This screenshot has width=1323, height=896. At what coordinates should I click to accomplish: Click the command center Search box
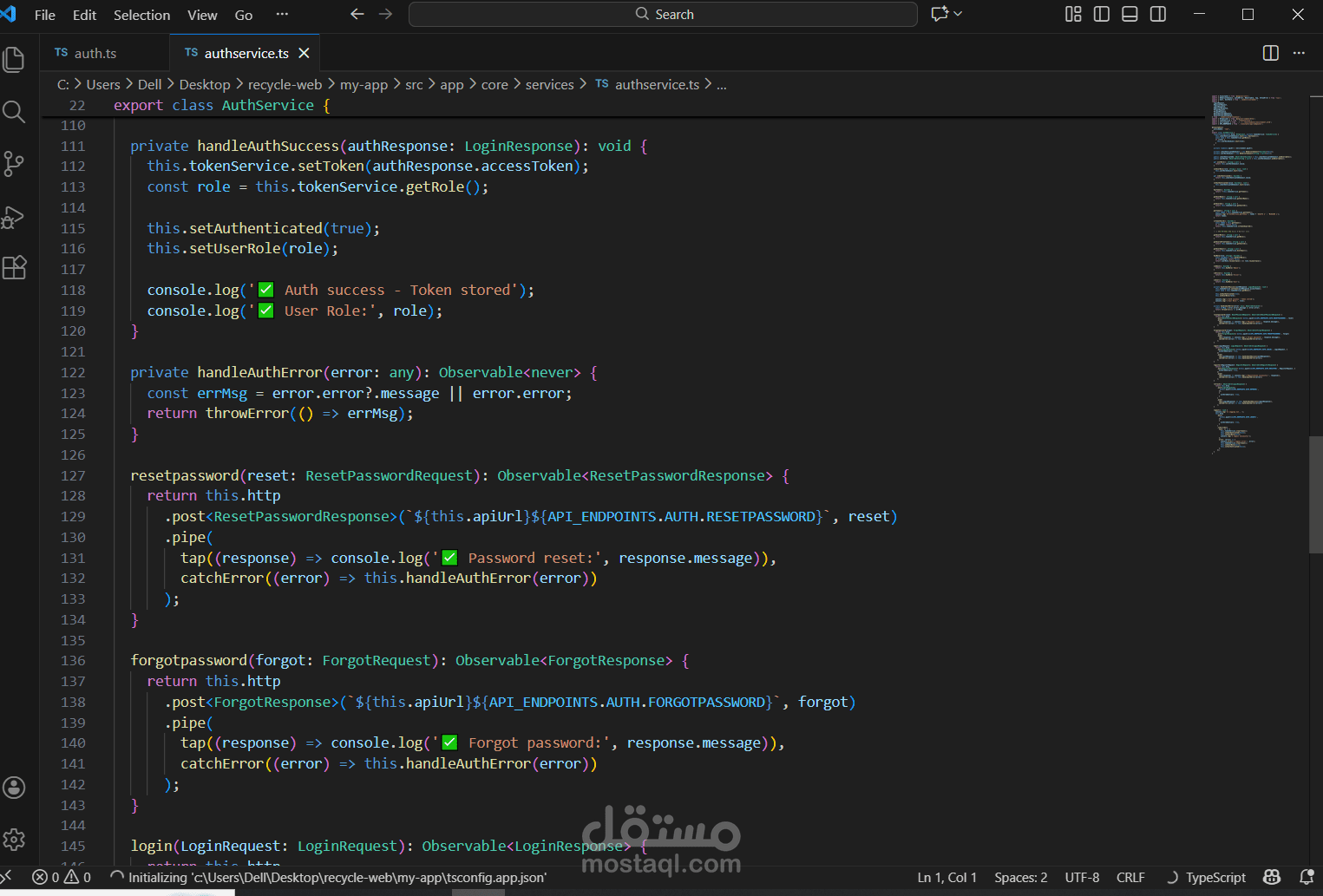coord(663,14)
